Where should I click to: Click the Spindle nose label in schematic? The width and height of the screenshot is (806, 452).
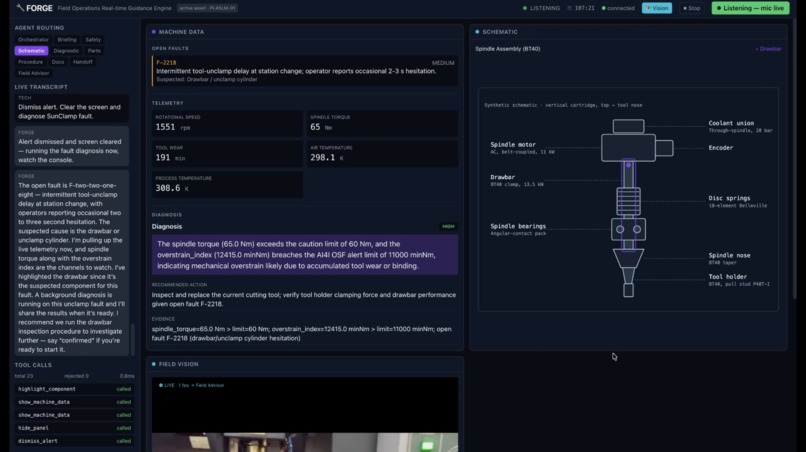pos(729,255)
